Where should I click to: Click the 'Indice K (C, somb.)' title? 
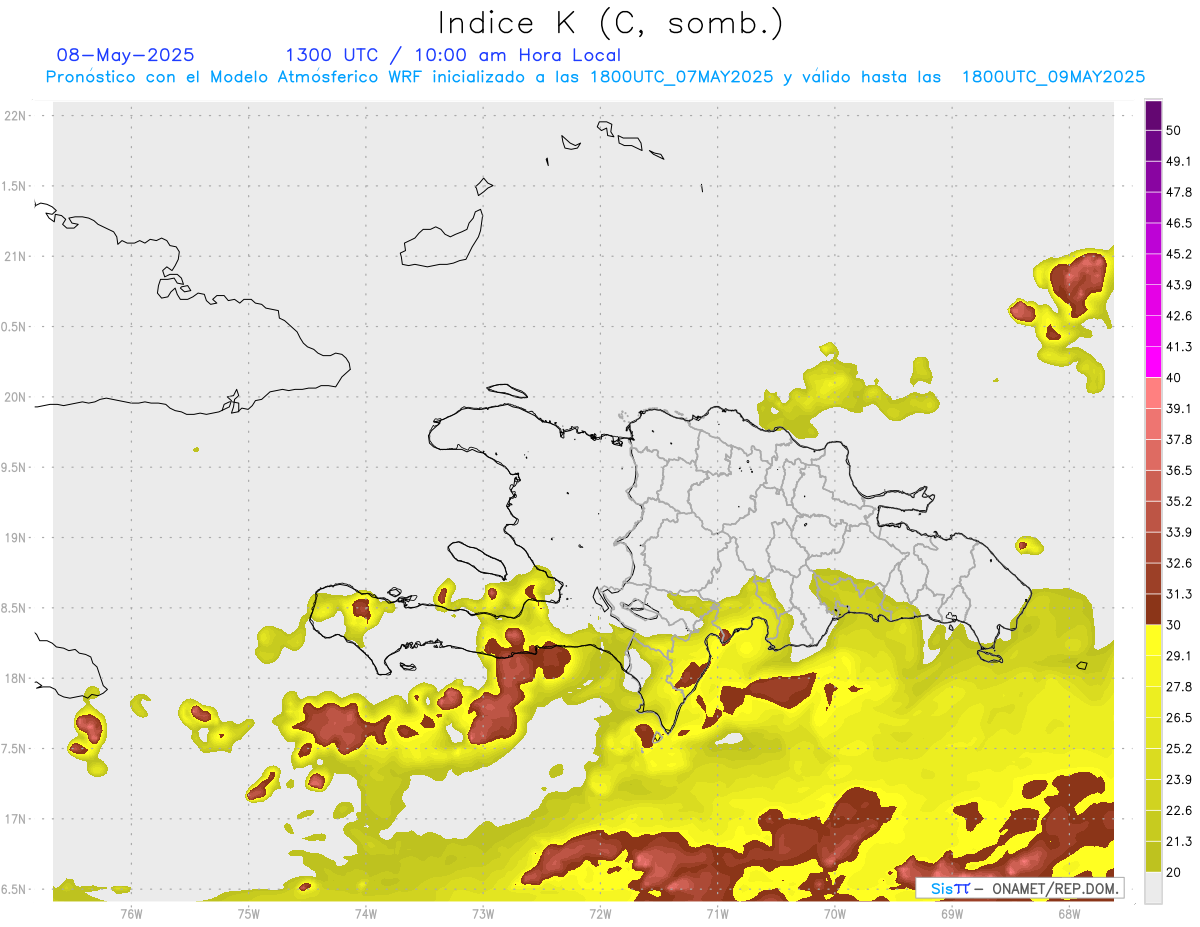pyautogui.click(x=610, y=23)
